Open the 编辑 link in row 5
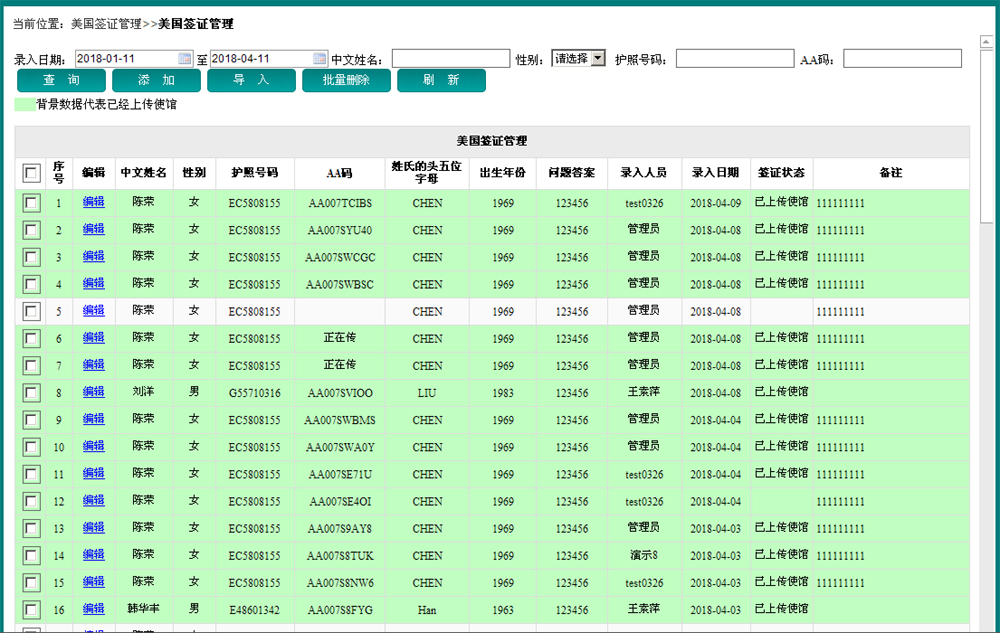The height and width of the screenshot is (633, 1000). point(93,311)
